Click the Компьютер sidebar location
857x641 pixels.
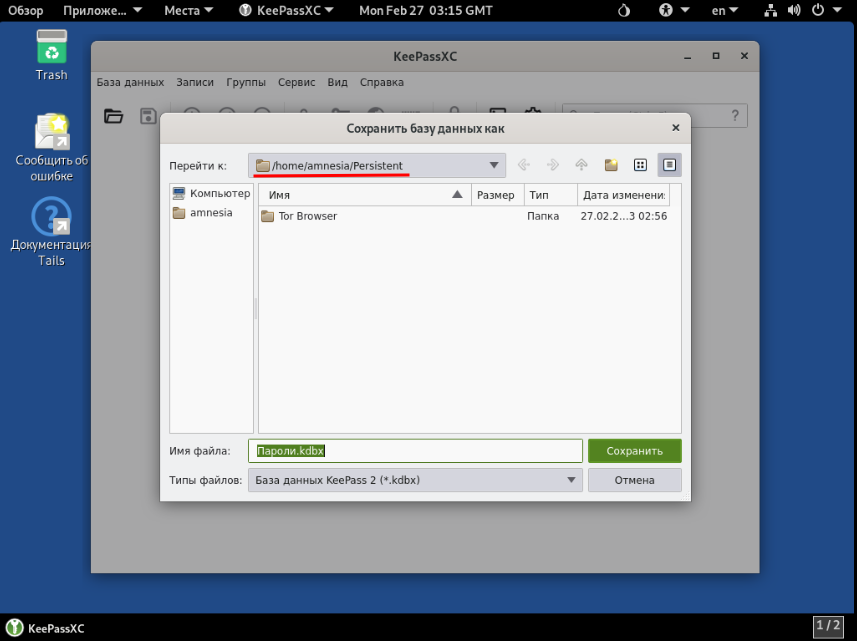(x=211, y=193)
